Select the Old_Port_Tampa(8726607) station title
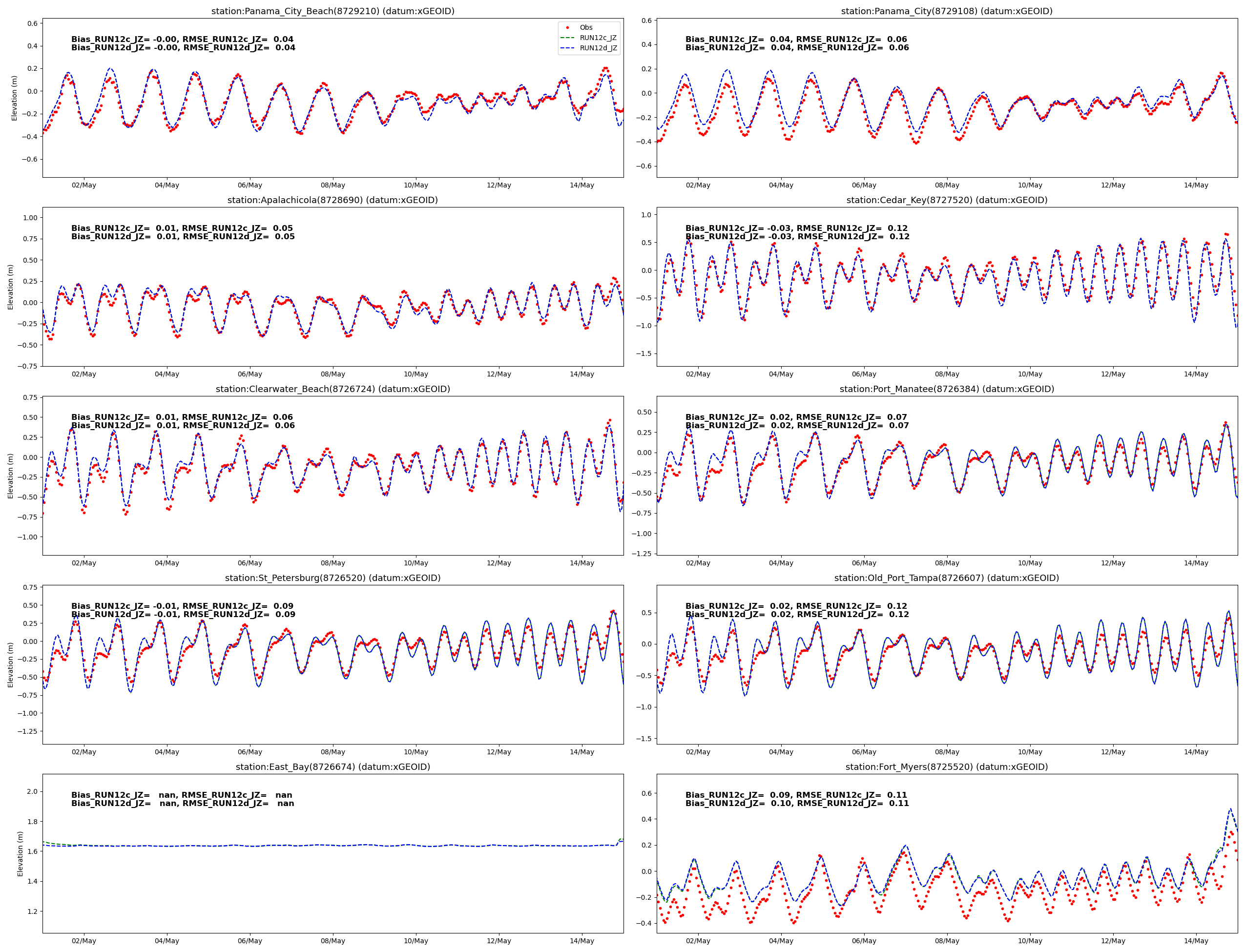Viewport: 1245px width, 952px height. pos(946,578)
